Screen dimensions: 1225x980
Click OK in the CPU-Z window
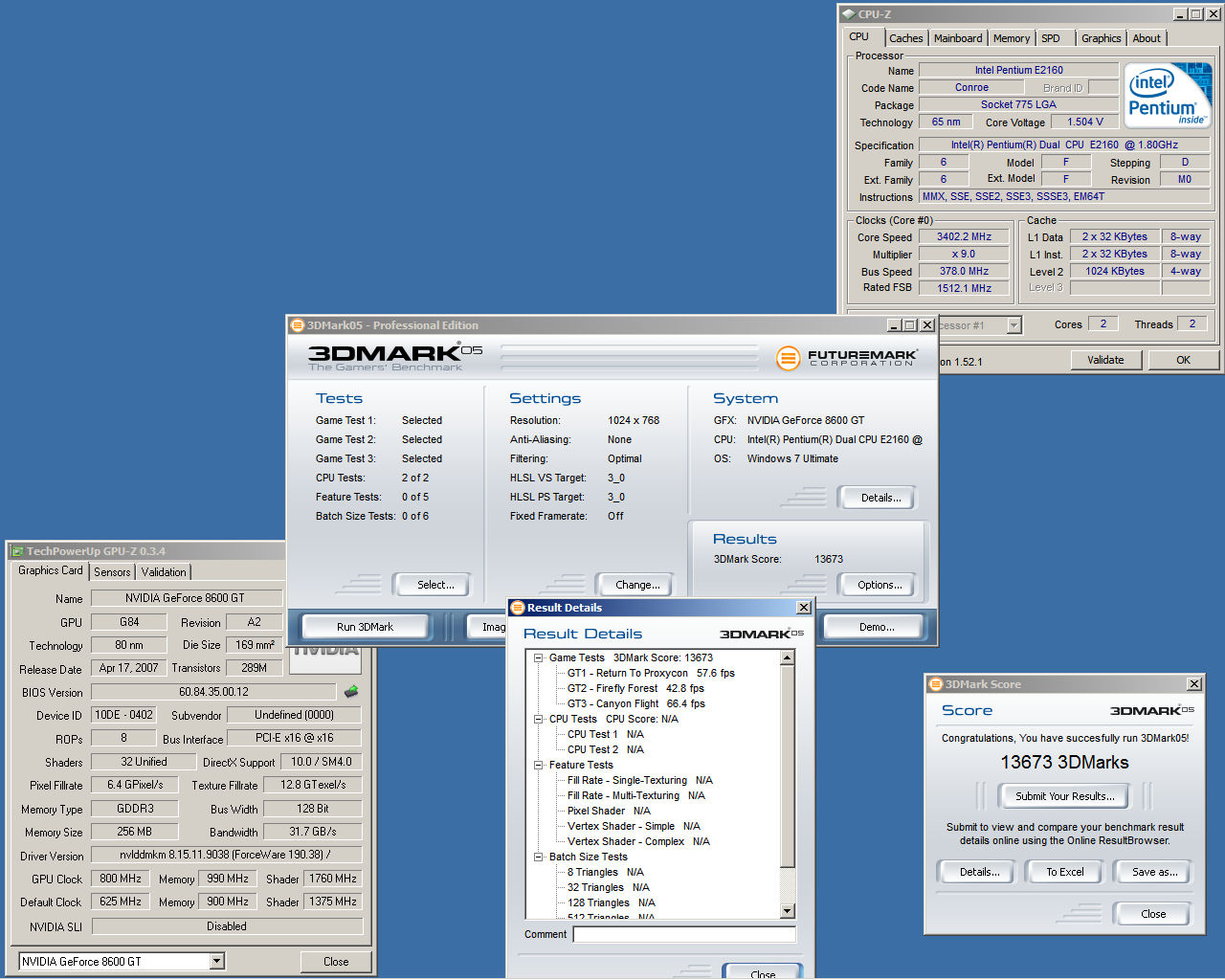1184,360
